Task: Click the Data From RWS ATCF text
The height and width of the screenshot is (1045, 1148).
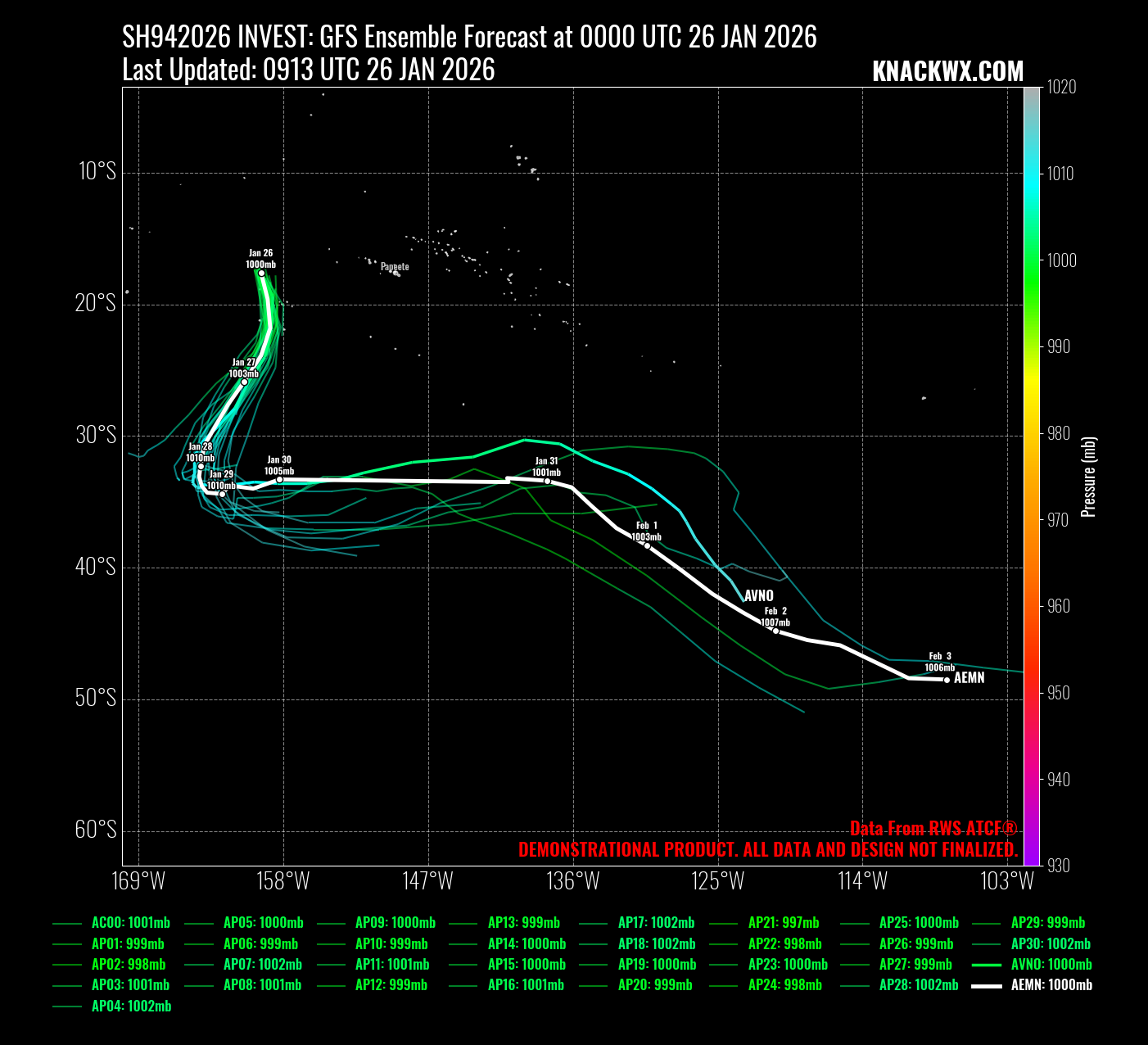Action: [x=933, y=829]
